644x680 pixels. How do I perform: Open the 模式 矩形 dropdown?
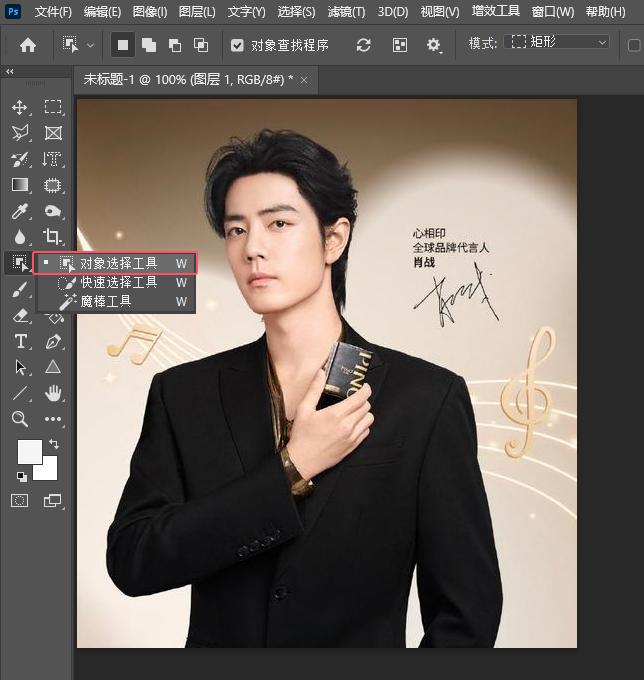pos(556,42)
